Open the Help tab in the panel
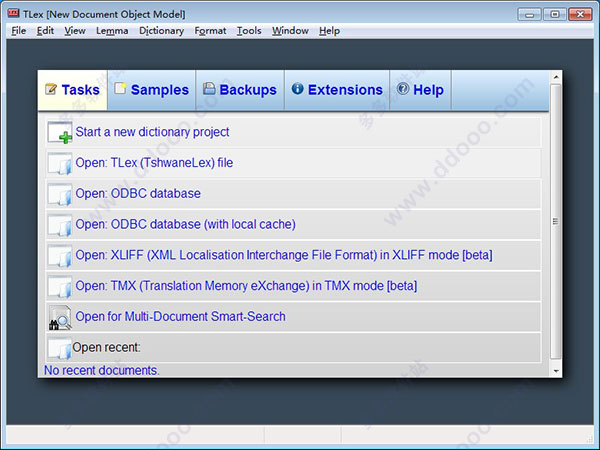 coord(421,90)
